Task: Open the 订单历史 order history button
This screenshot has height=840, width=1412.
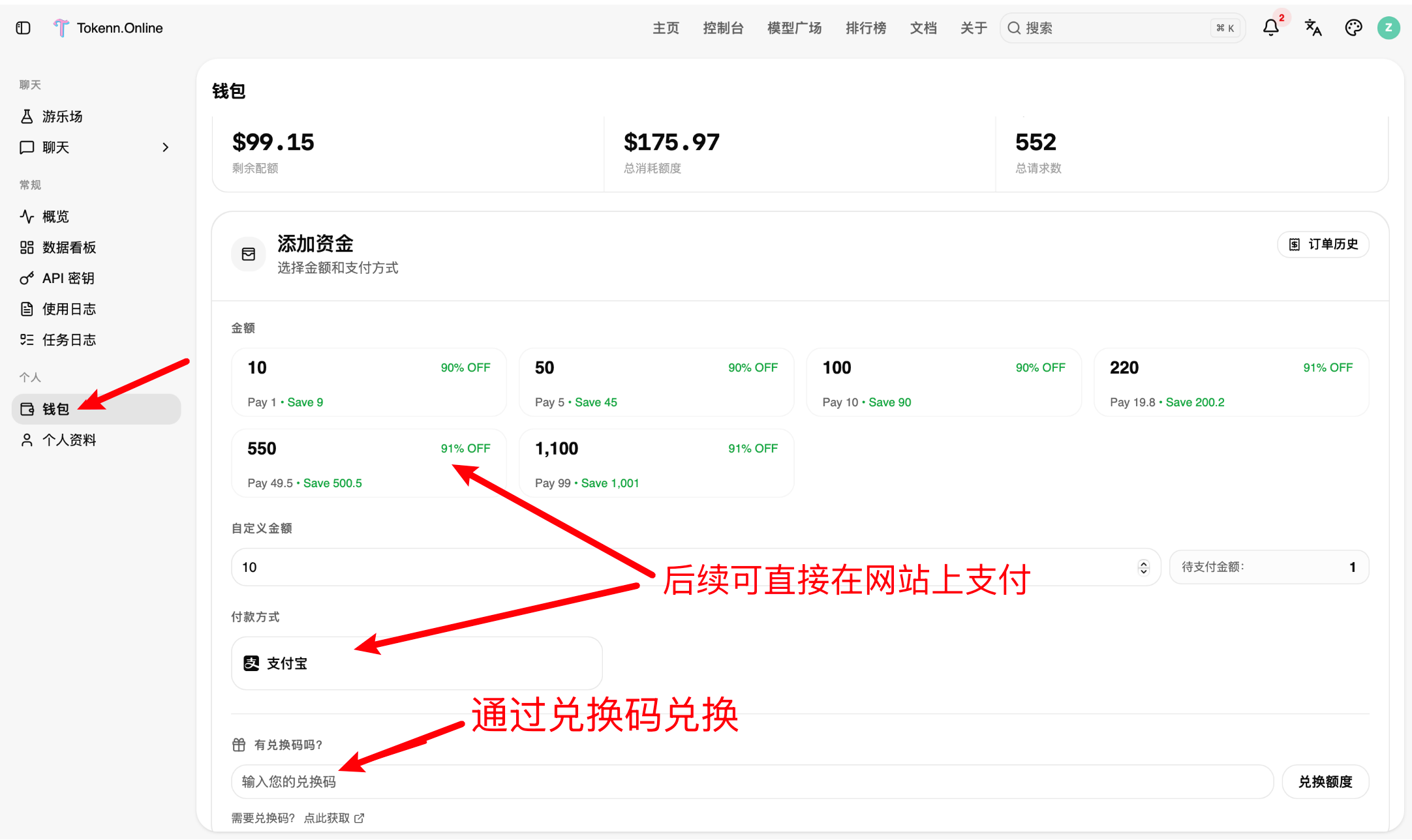Action: click(x=1323, y=245)
